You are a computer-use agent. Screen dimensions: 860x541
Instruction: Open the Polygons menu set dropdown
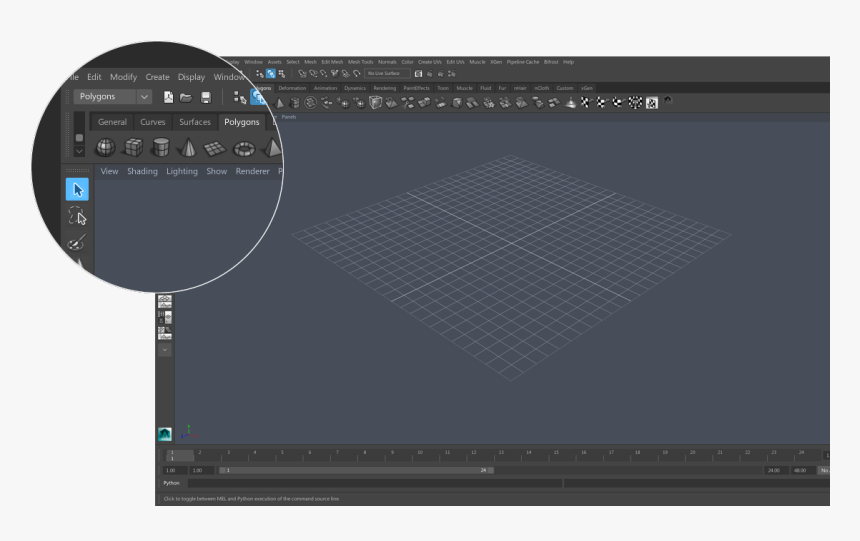click(112, 97)
